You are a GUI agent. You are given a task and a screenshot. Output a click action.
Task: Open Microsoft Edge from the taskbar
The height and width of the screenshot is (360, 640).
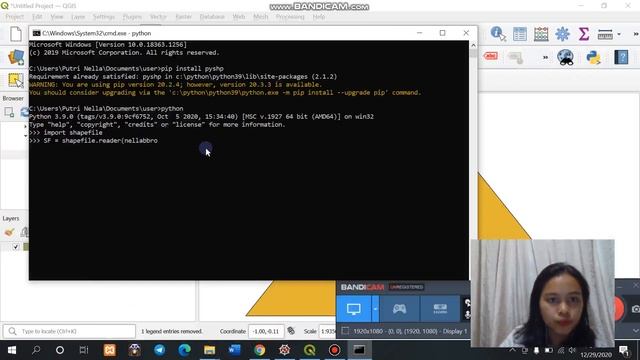[184, 350]
